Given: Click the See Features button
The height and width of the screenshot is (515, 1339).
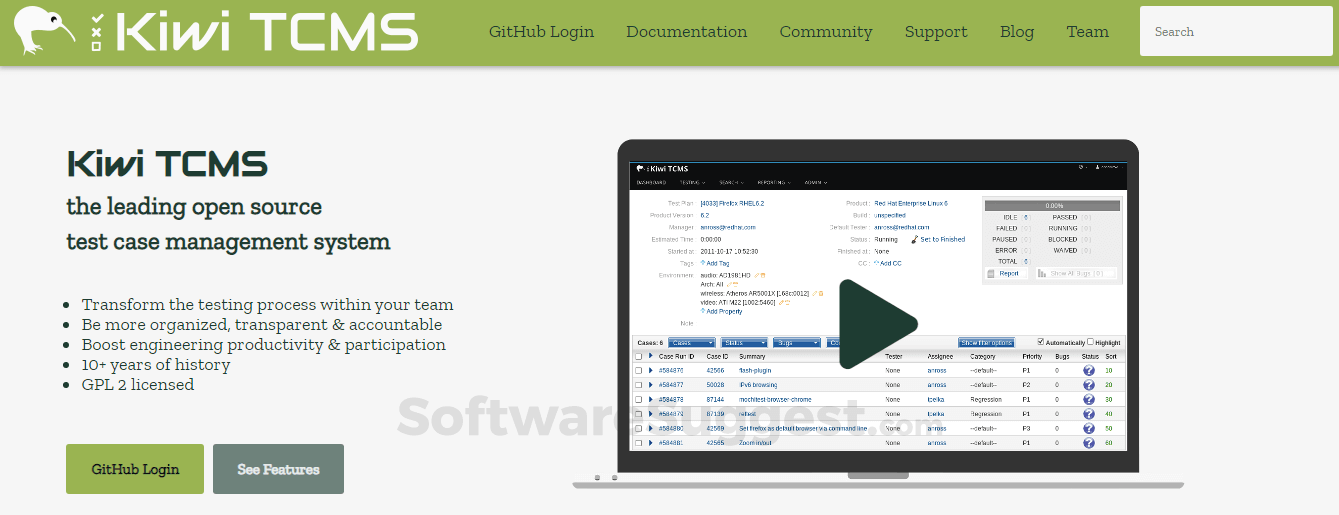Looking at the screenshot, I should tap(278, 469).
